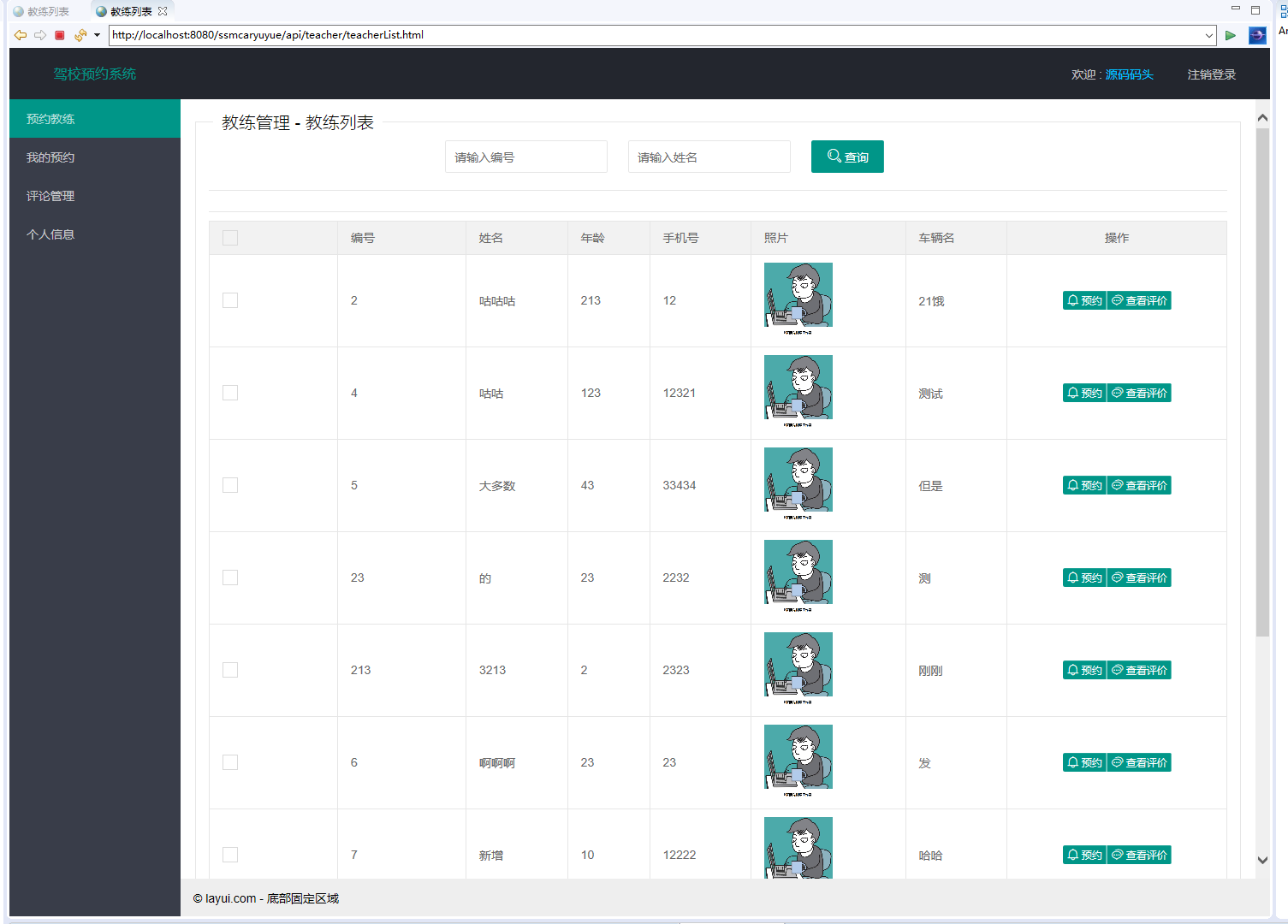Click the magnifier 查询 search button
This screenshot has height=924, width=1288.
click(x=846, y=157)
